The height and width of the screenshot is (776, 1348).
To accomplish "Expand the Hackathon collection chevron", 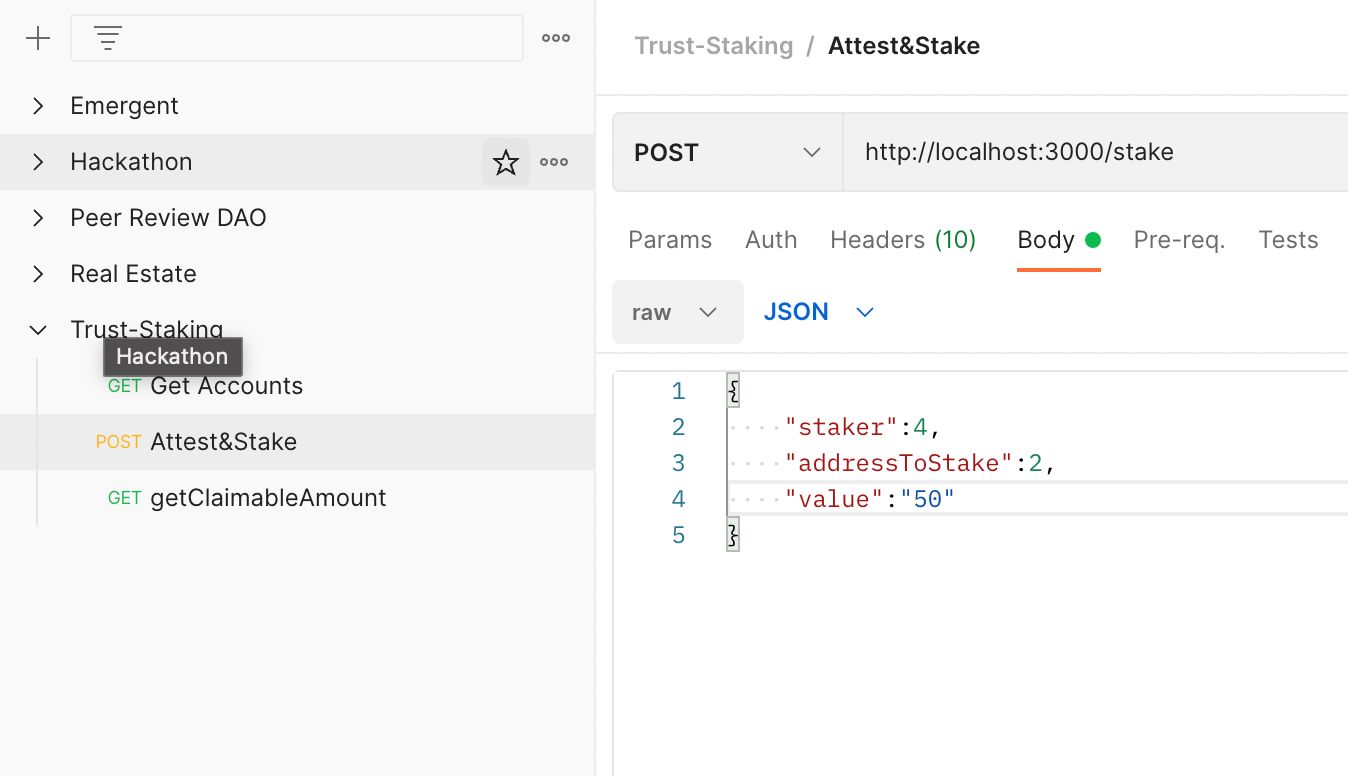I will point(38,162).
